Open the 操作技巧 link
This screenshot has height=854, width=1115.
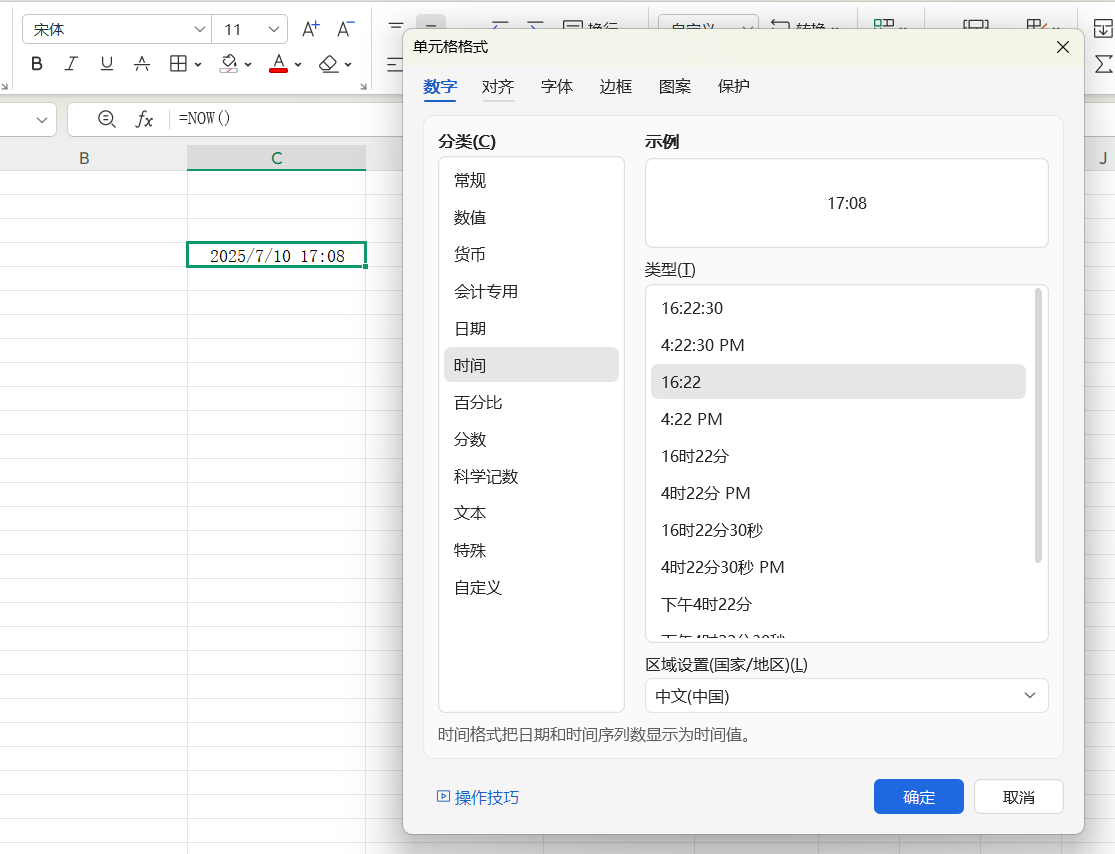click(486, 796)
